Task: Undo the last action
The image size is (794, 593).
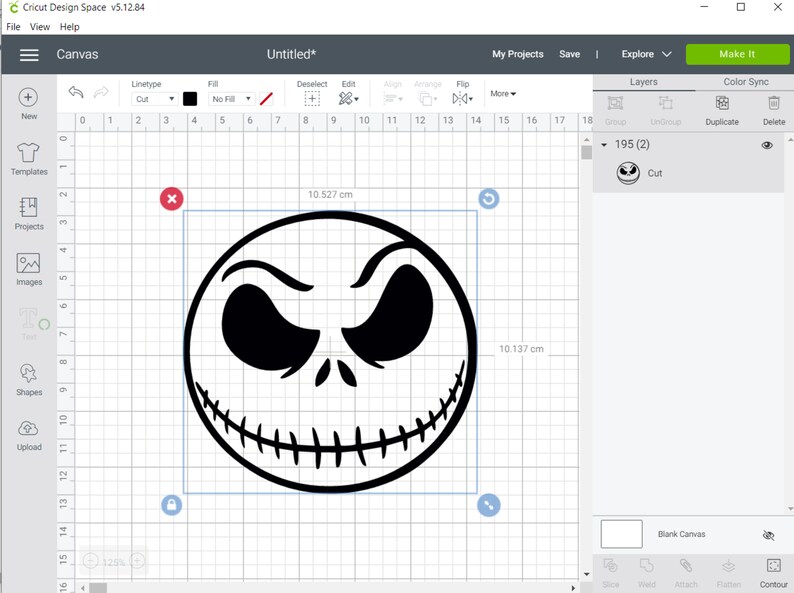Action: (76, 93)
